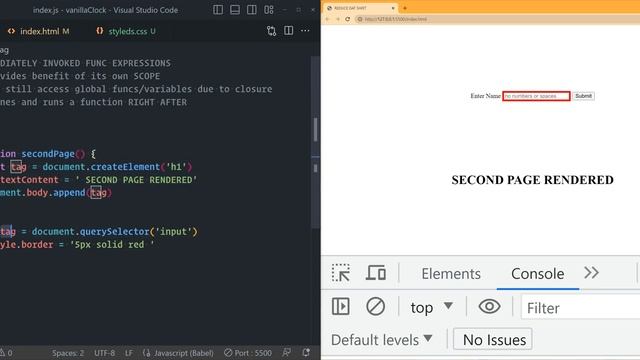
Task: Switch to the Elements DevTools tab
Action: tap(451, 274)
